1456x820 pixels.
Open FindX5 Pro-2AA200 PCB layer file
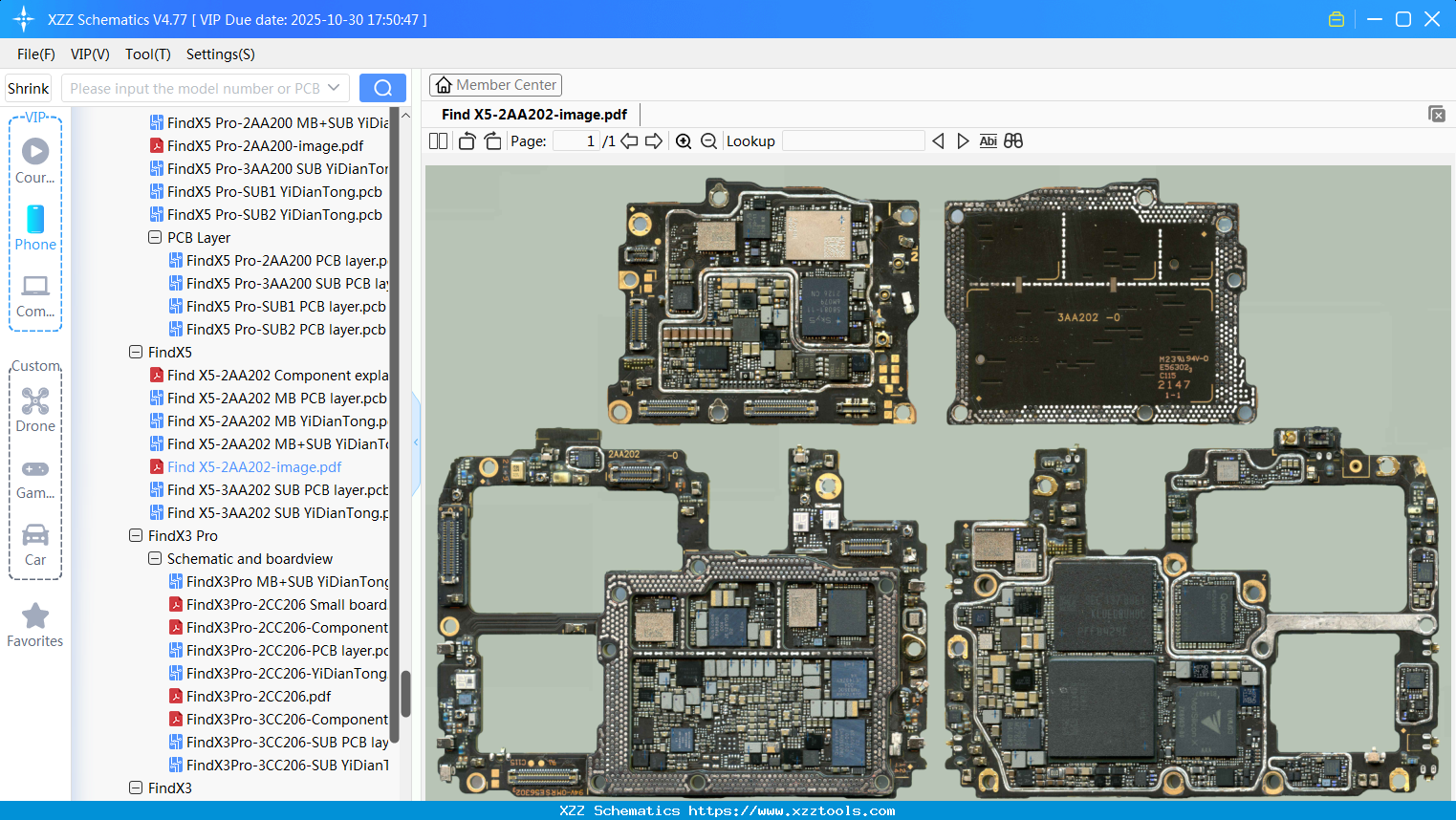pos(278,260)
